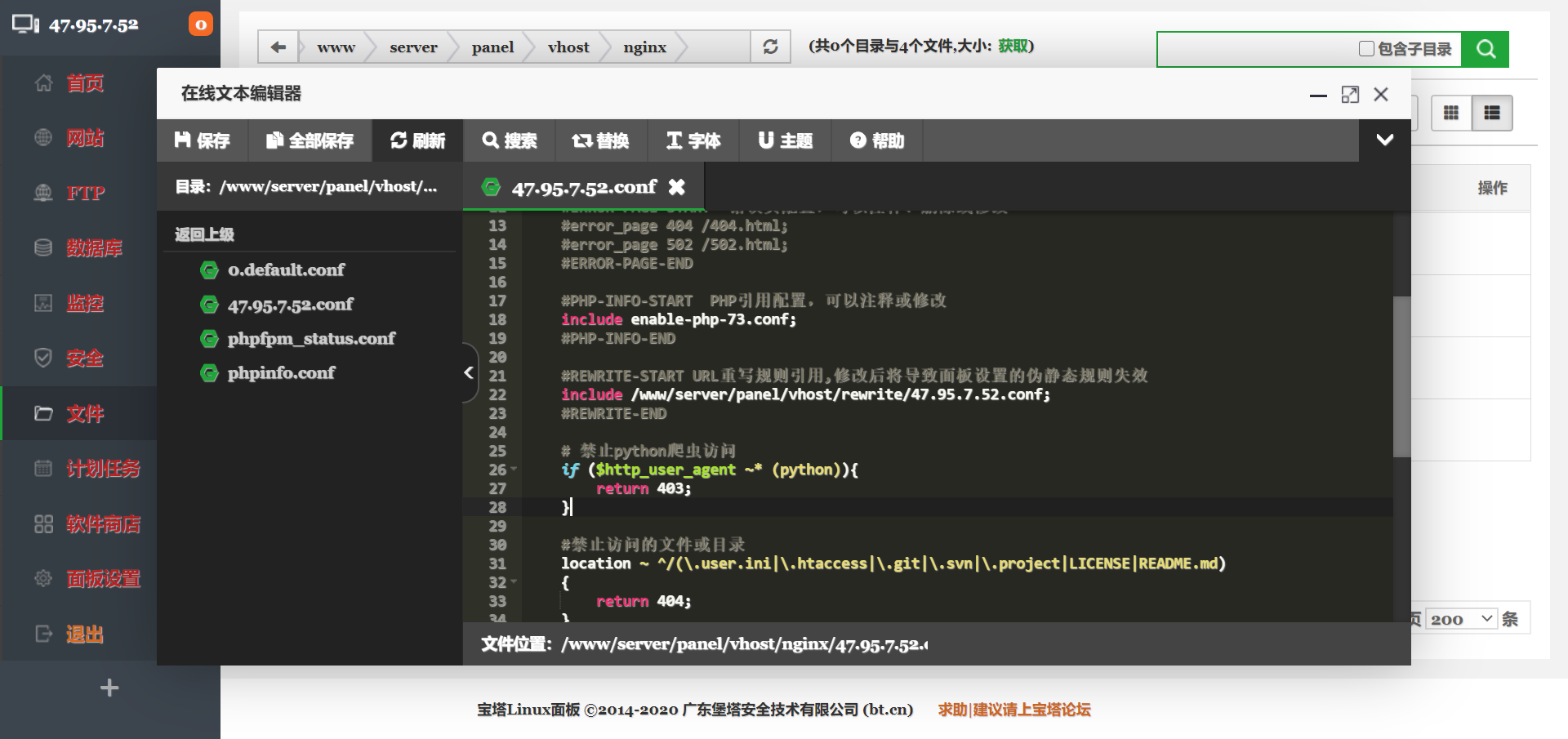Click the 目录 directory path label
The height and width of the screenshot is (739, 1568).
[306, 186]
